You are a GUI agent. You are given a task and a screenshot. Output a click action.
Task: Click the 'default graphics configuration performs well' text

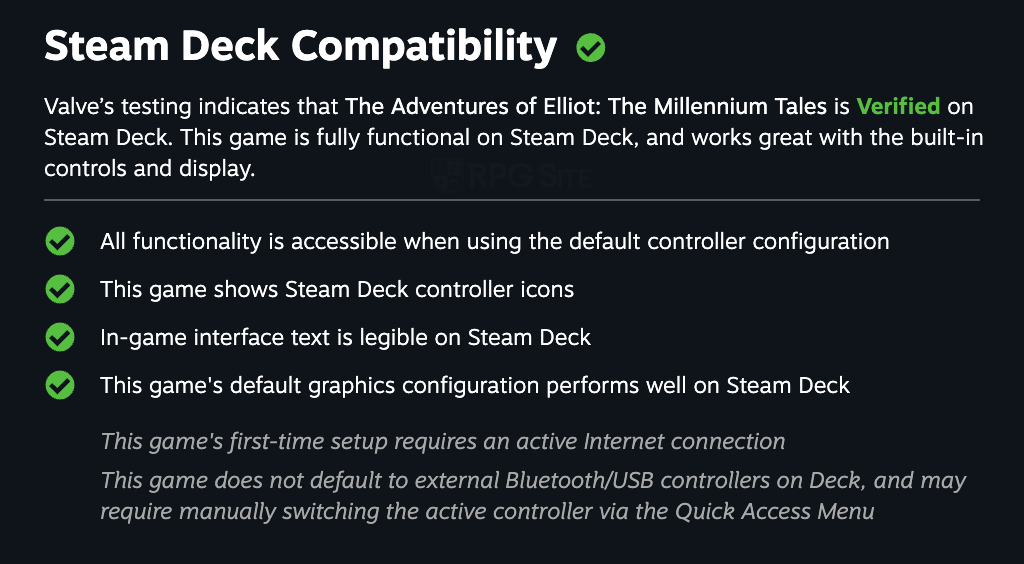[474, 385]
